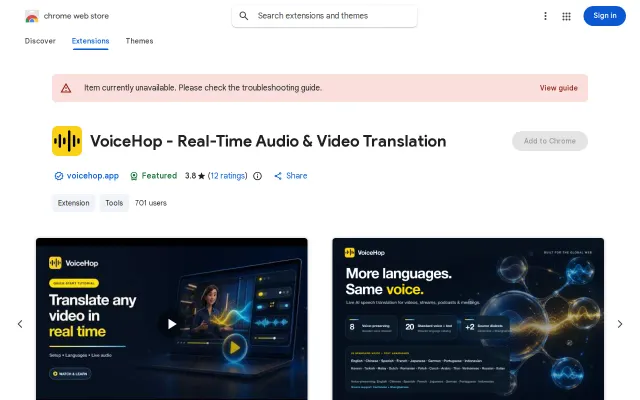Open the voicehop.app publisher link
The height and width of the screenshot is (400, 640).
pyautogui.click(x=93, y=176)
